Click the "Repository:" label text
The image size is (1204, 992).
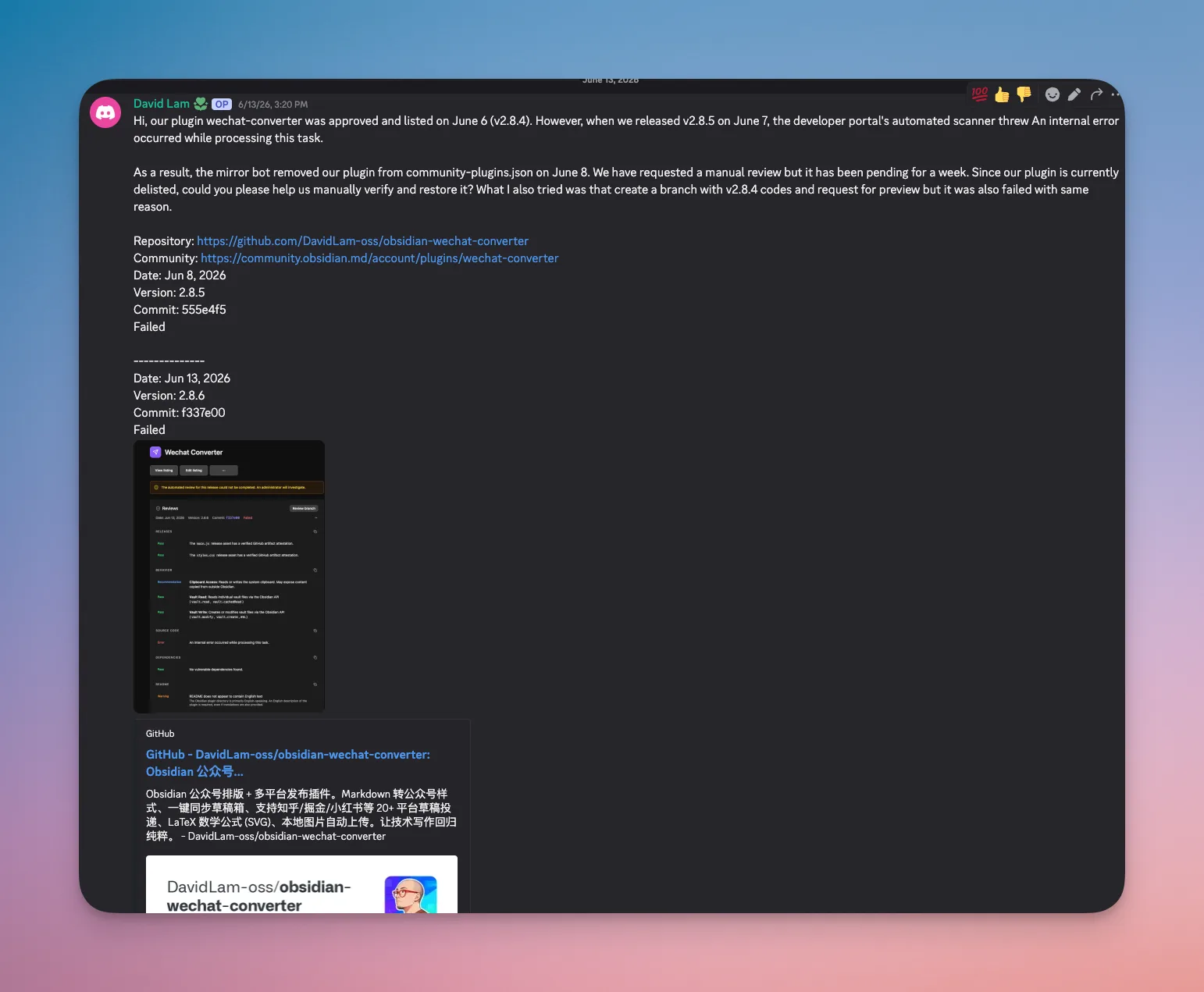164,241
